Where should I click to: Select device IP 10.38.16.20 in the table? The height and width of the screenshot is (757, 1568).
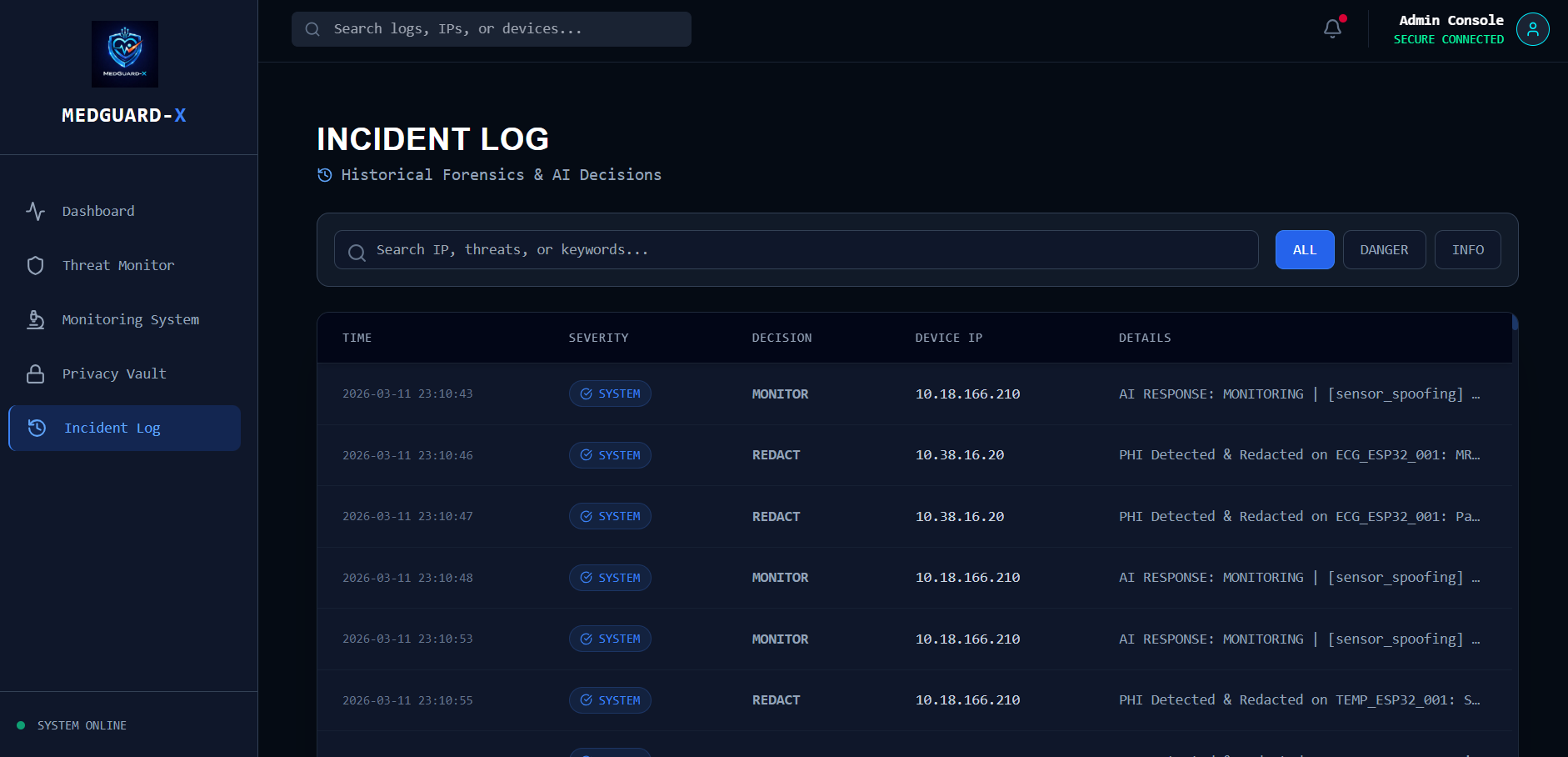click(959, 455)
